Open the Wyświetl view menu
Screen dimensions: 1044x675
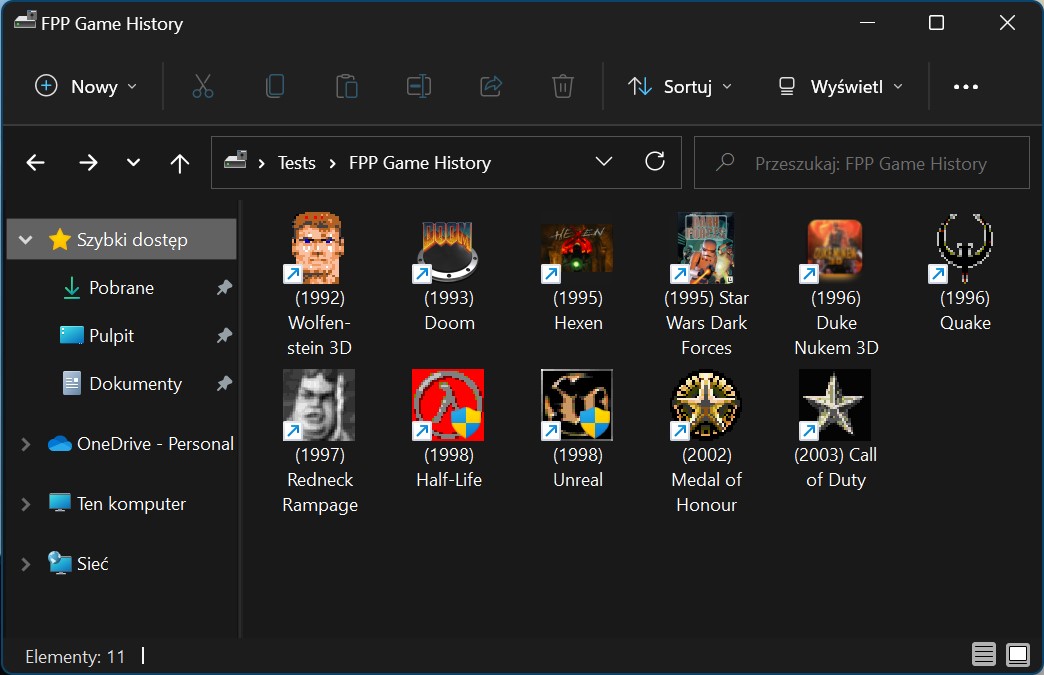pos(840,87)
